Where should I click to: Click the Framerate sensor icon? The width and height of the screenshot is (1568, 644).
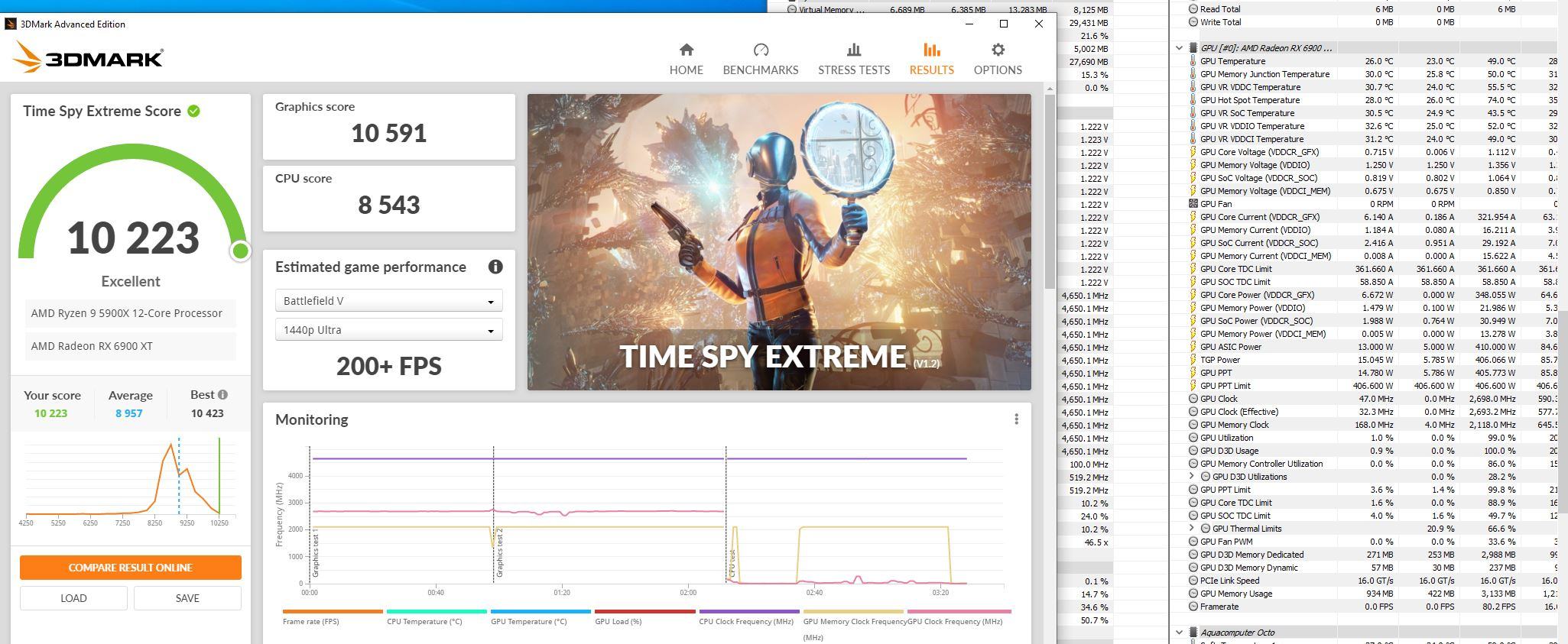pos(1193,607)
